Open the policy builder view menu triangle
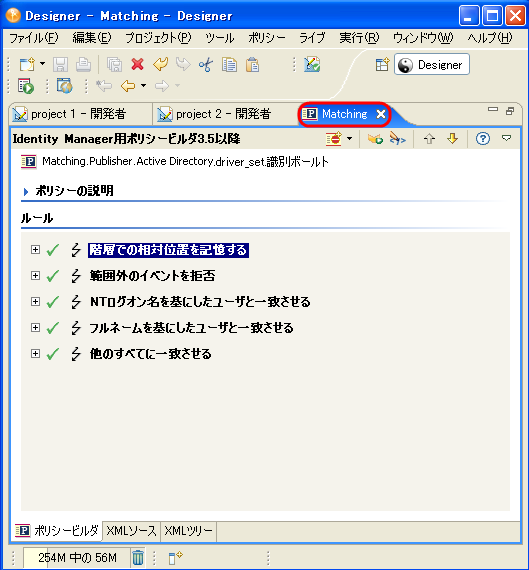The width and height of the screenshot is (529, 570). (x=506, y=138)
